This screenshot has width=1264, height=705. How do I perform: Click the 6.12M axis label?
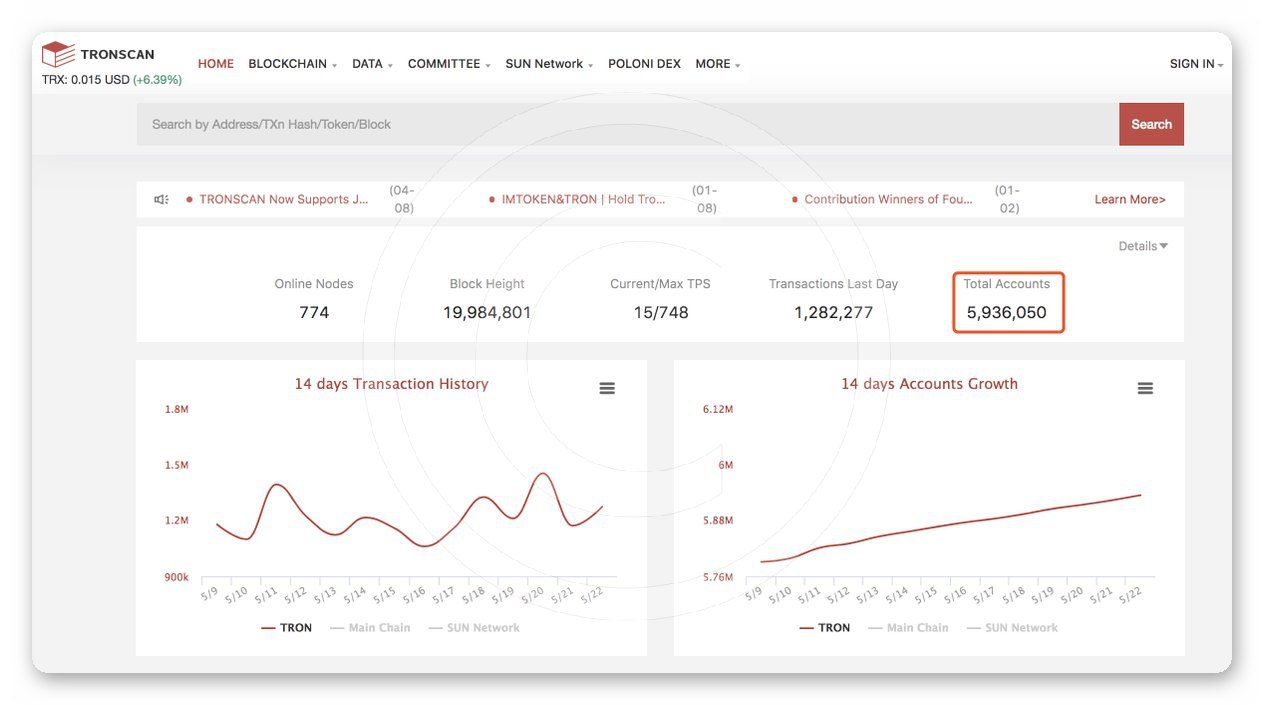[x=718, y=409]
